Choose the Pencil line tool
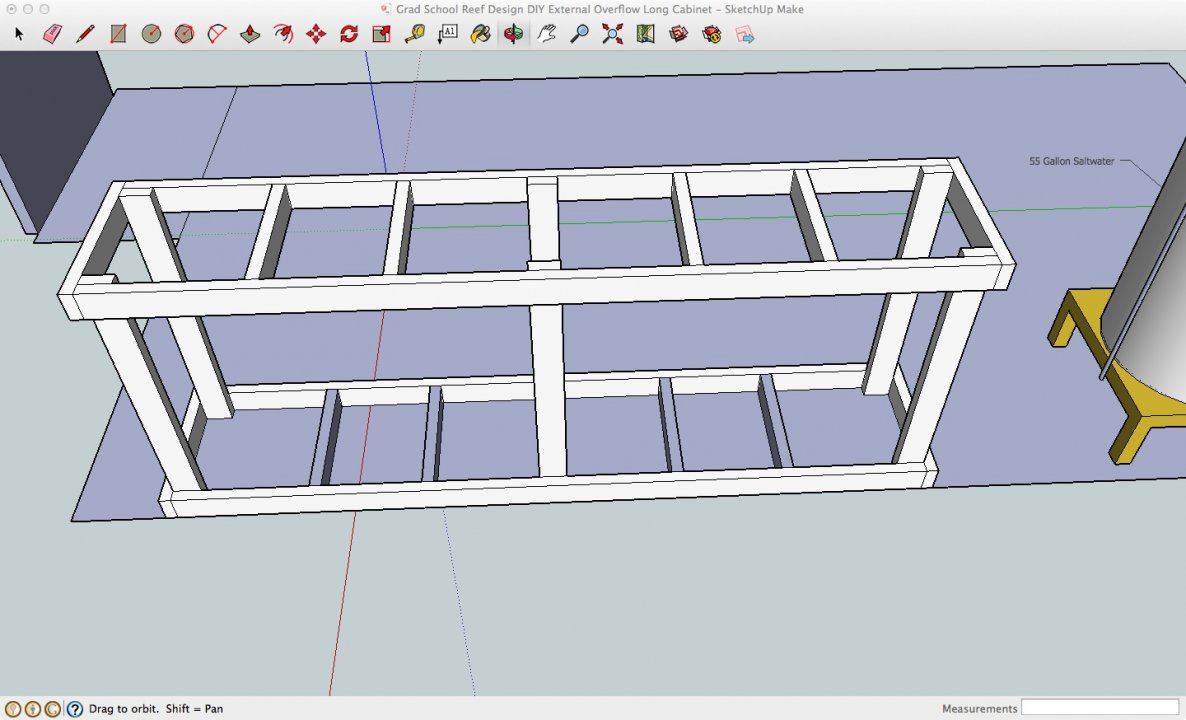The image size is (1186, 720). (85, 34)
